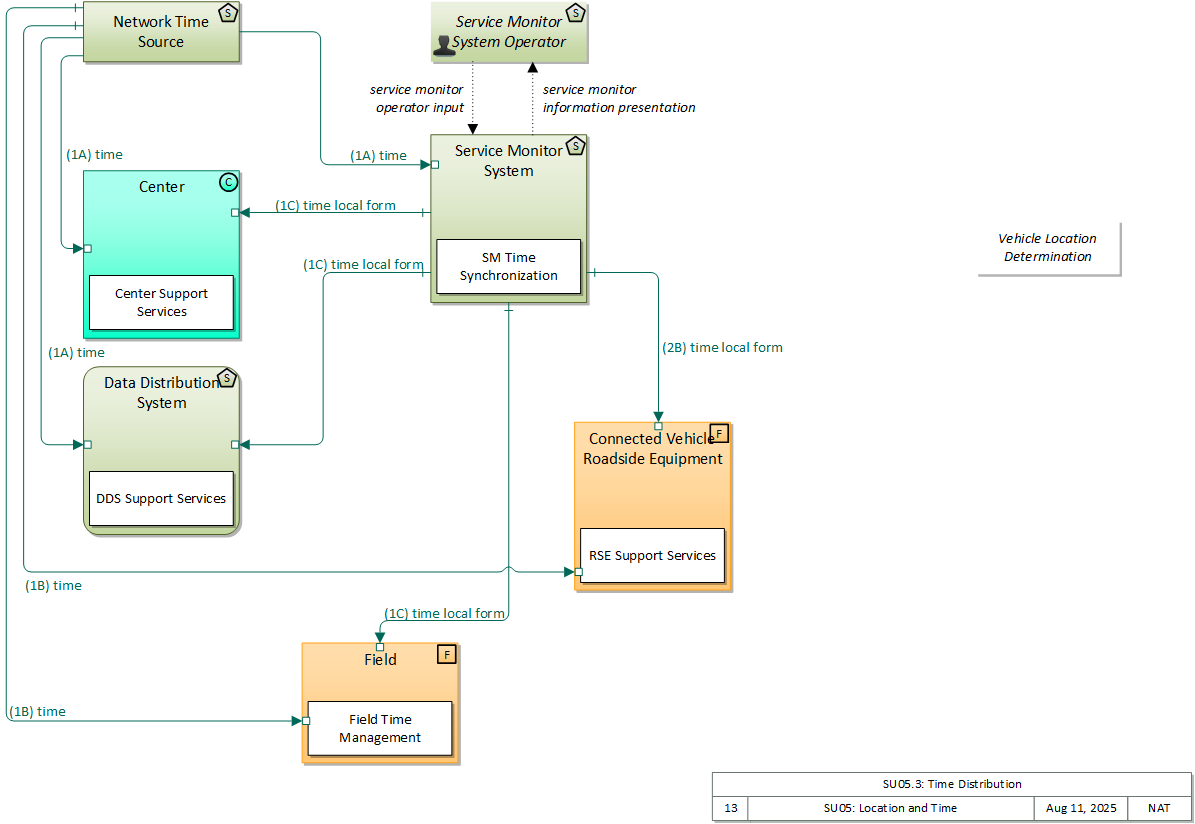Viewport: 1195px width, 824px height.
Task: Open the Vehicle Location Determination reference
Action: pyautogui.click(x=1047, y=247)
